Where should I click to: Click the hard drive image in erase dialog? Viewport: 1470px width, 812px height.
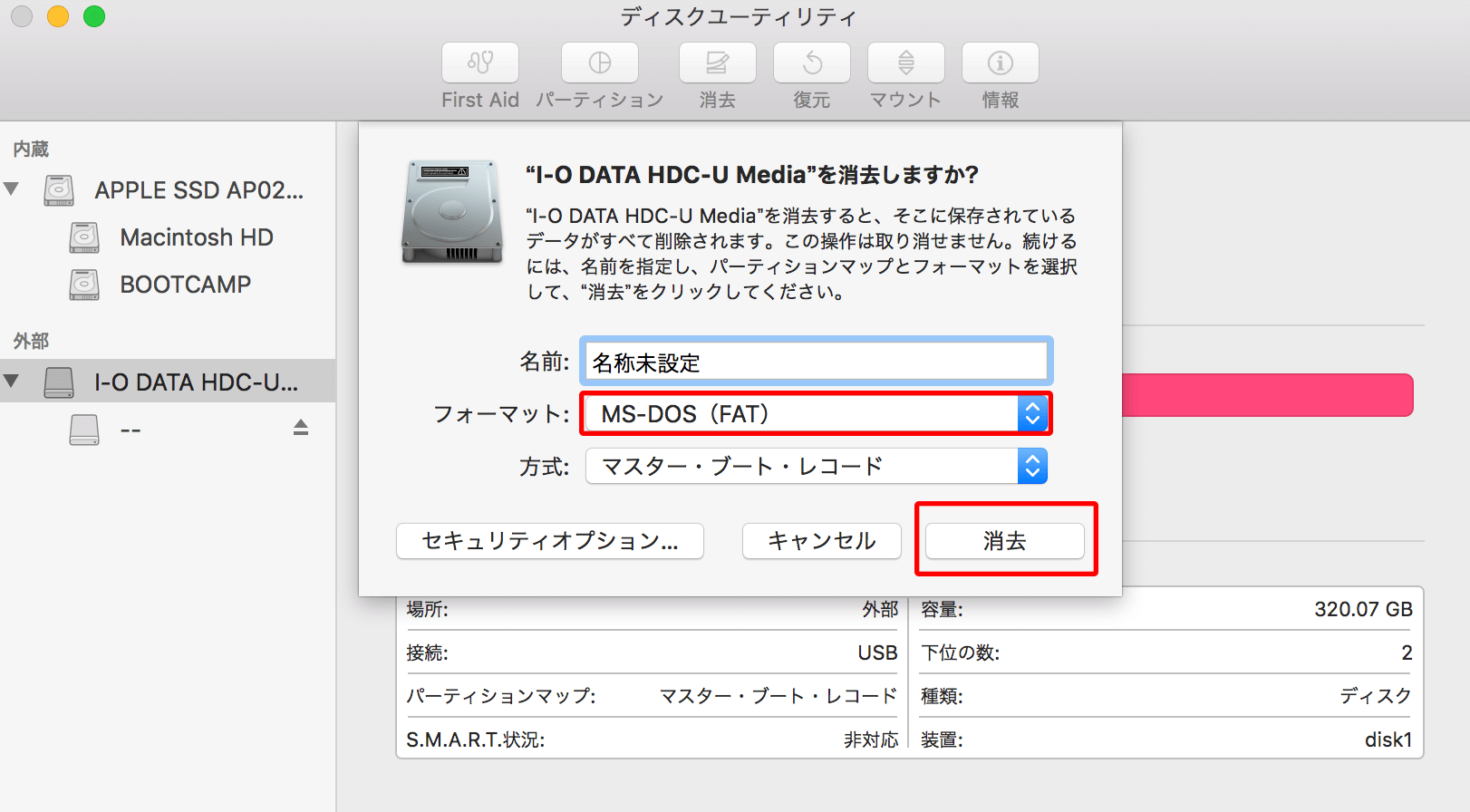click(x=452, y=212)
